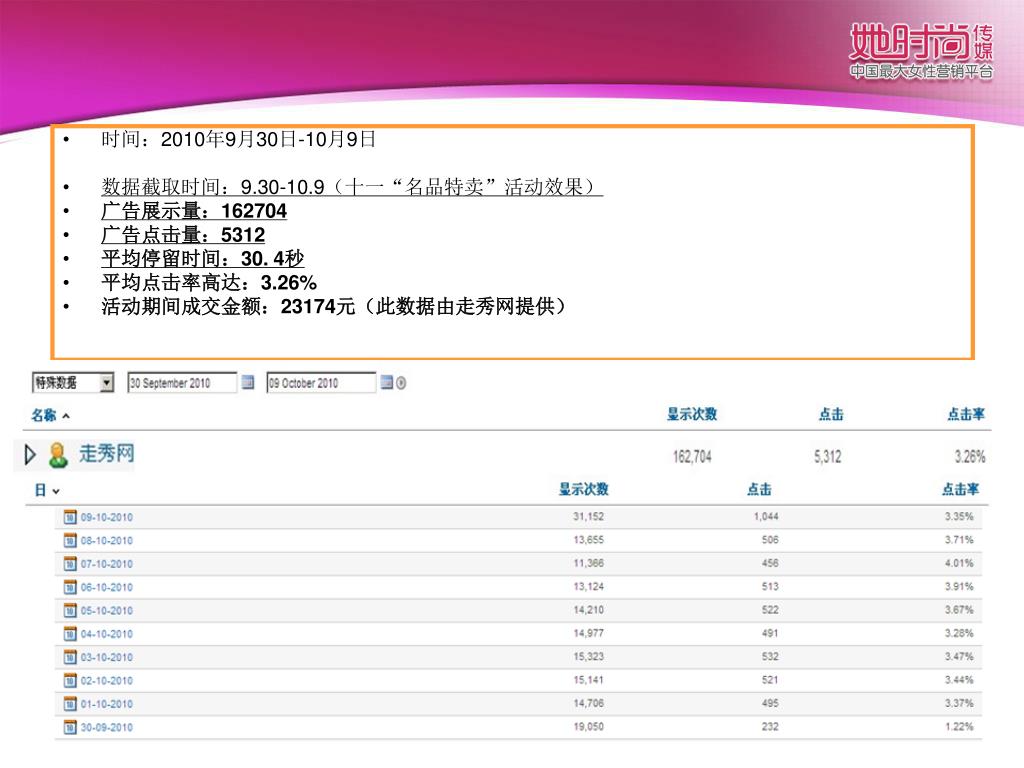Open the 走秀网 advertiser link
1024x768 pixels.
(106, 453)
